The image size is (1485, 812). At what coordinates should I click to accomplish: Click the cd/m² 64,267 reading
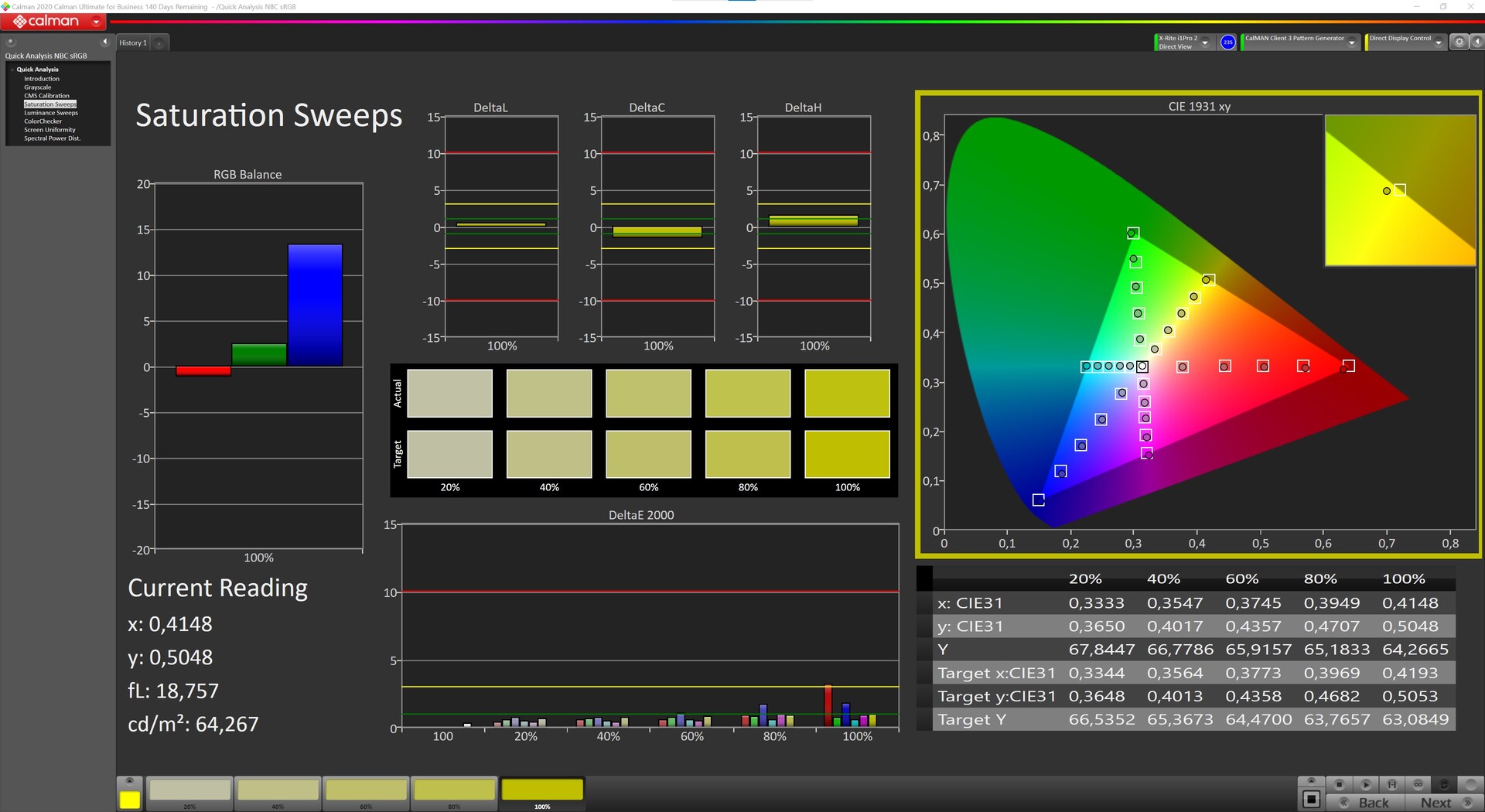[193, 724]
